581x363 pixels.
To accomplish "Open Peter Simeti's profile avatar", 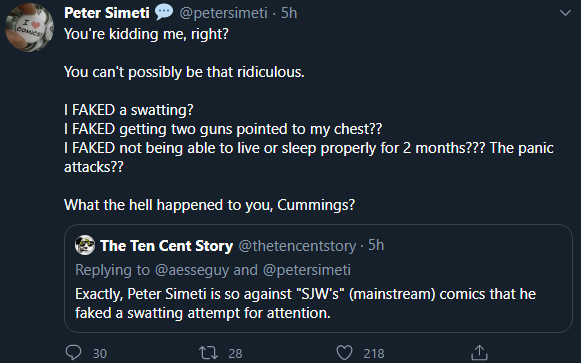I will point(30,28).
